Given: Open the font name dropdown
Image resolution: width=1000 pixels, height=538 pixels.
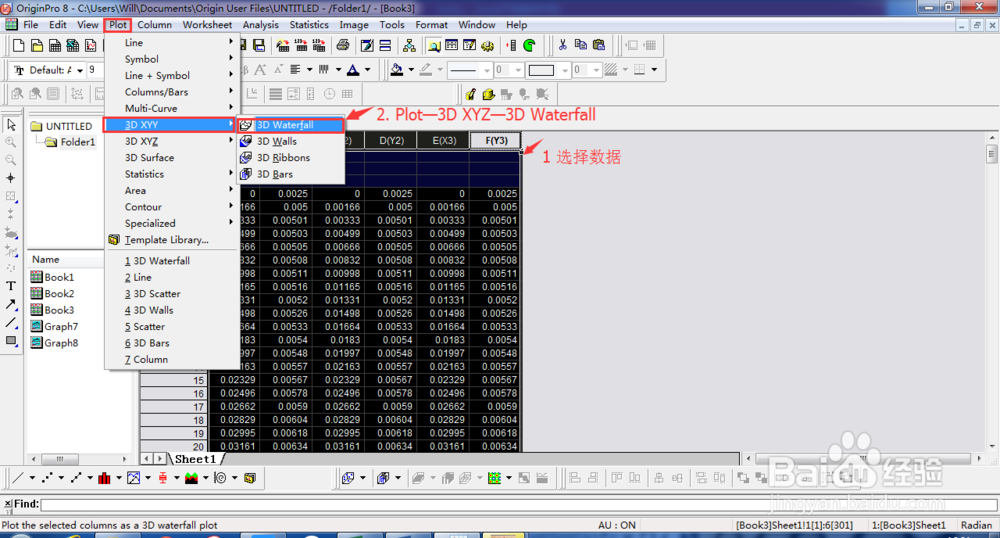Looking at the screenshot, I should point(80,70).
